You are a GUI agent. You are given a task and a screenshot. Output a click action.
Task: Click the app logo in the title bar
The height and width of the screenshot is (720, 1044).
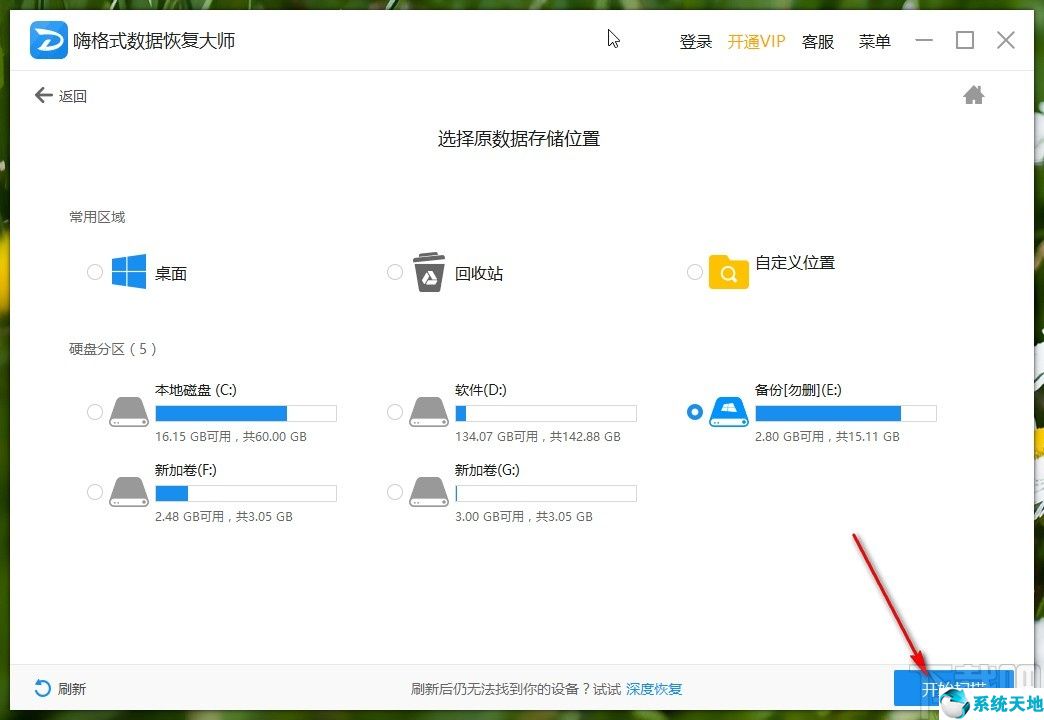point(48,40)
